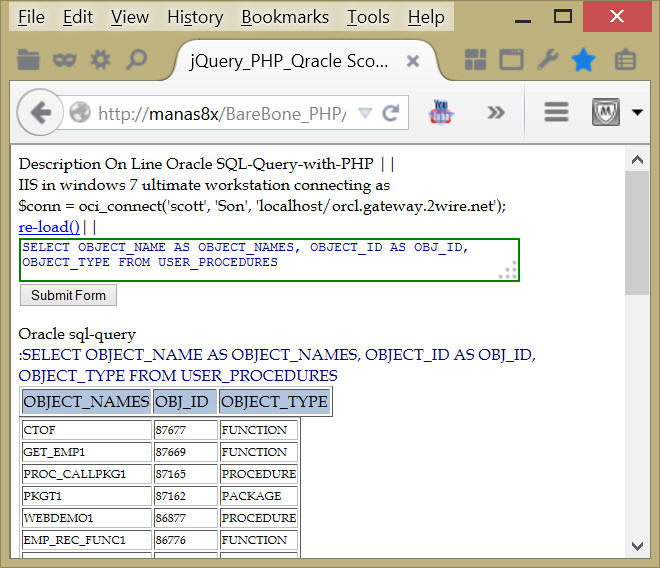Image resolution: width=660 pixels, height=568 pixels.
Task: Select the WEBDEMO1 cell
Action: click(x=86, y=517)
